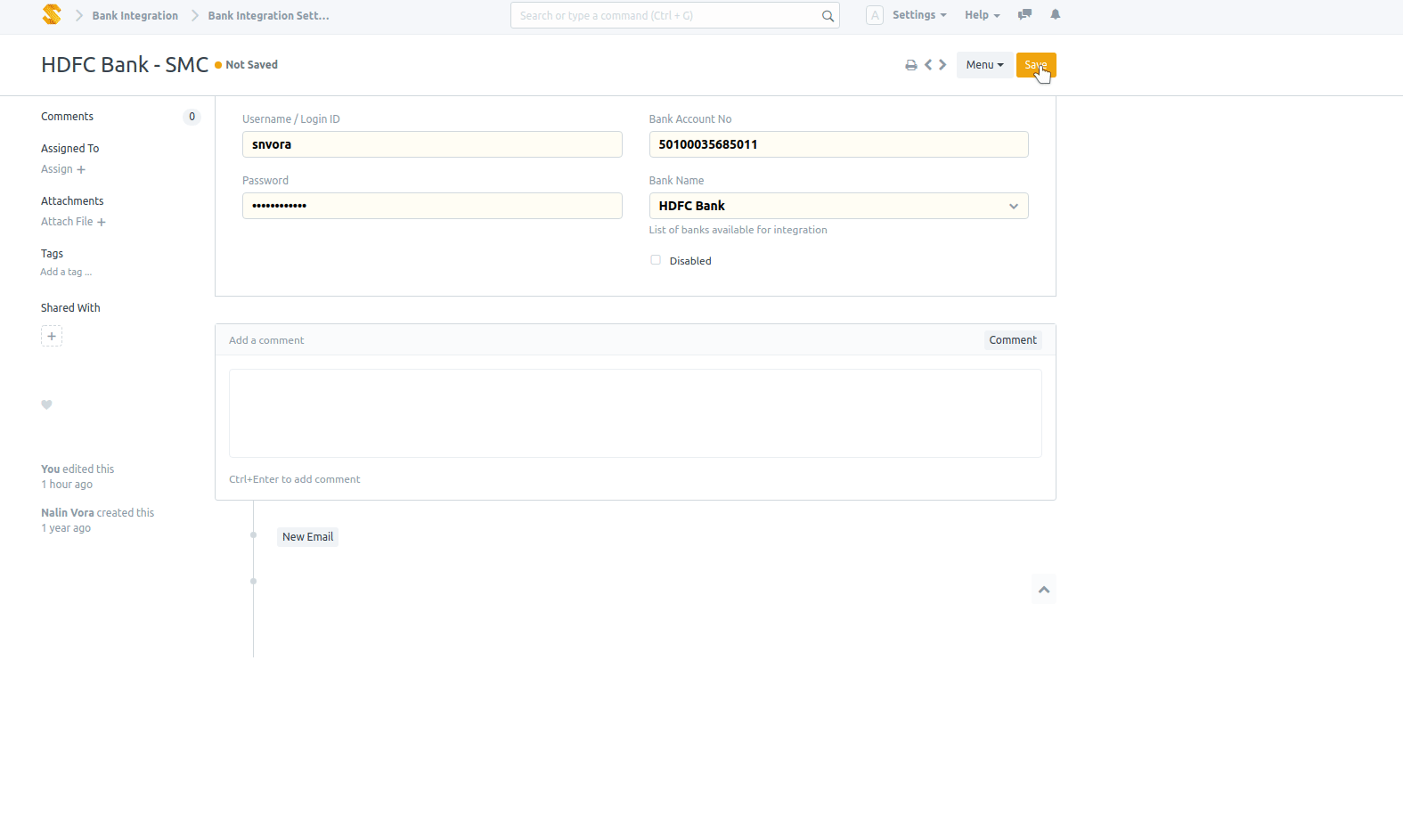The height and width of the screenshot is (840, 1403).
Task: Click the print icon
Action: pyautogui.click(x=911, y=65)
